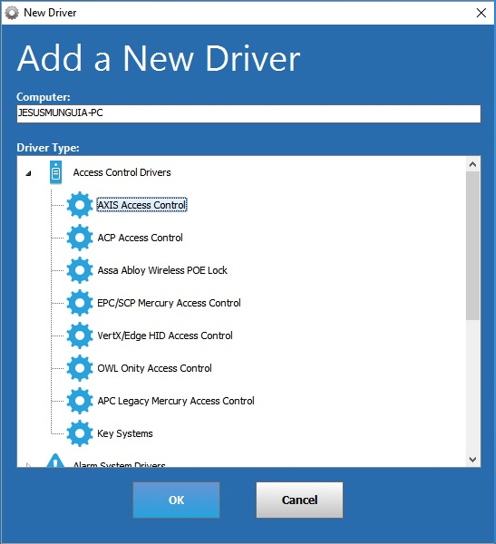Image resolution: width=496 pixels, height=544 pixels.
Task: Click gear icon beside EPC/SCP Mercury Access Control
Action: point(80,303)
